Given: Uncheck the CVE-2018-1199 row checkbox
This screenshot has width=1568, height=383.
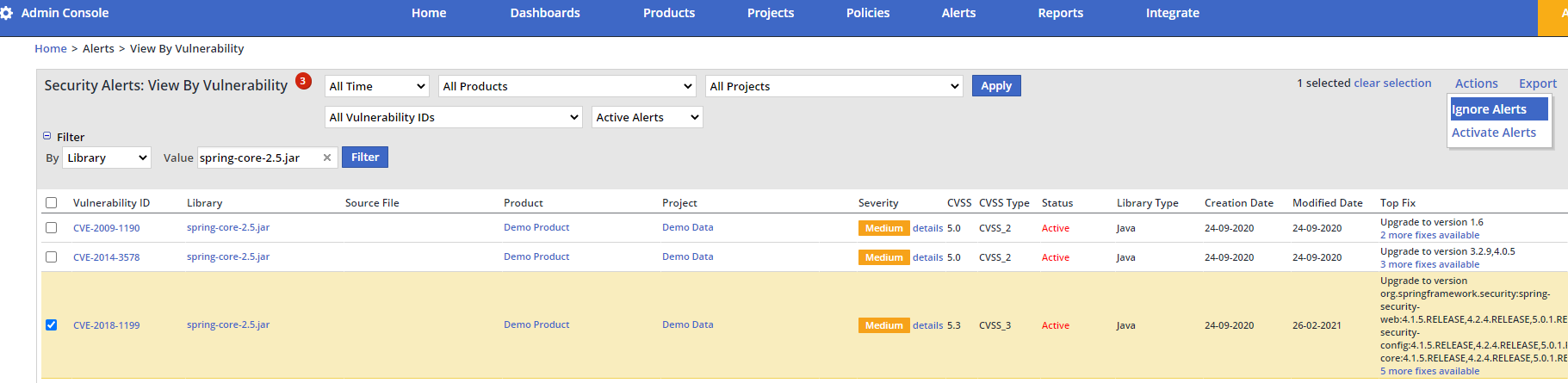Looking at the screenshot, I should (52, 325).
